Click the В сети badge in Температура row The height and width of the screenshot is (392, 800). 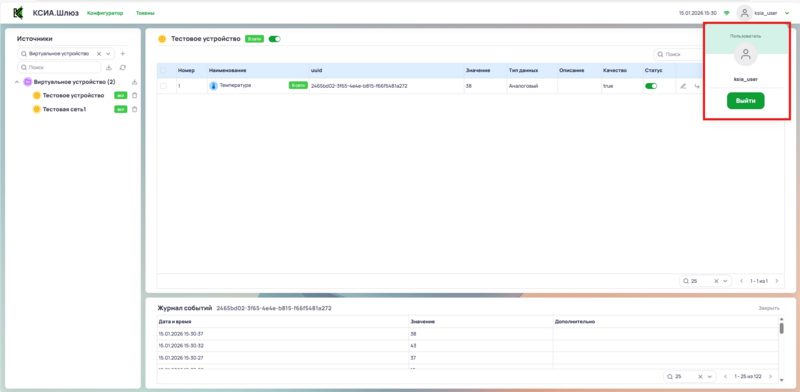click(298, 86)
